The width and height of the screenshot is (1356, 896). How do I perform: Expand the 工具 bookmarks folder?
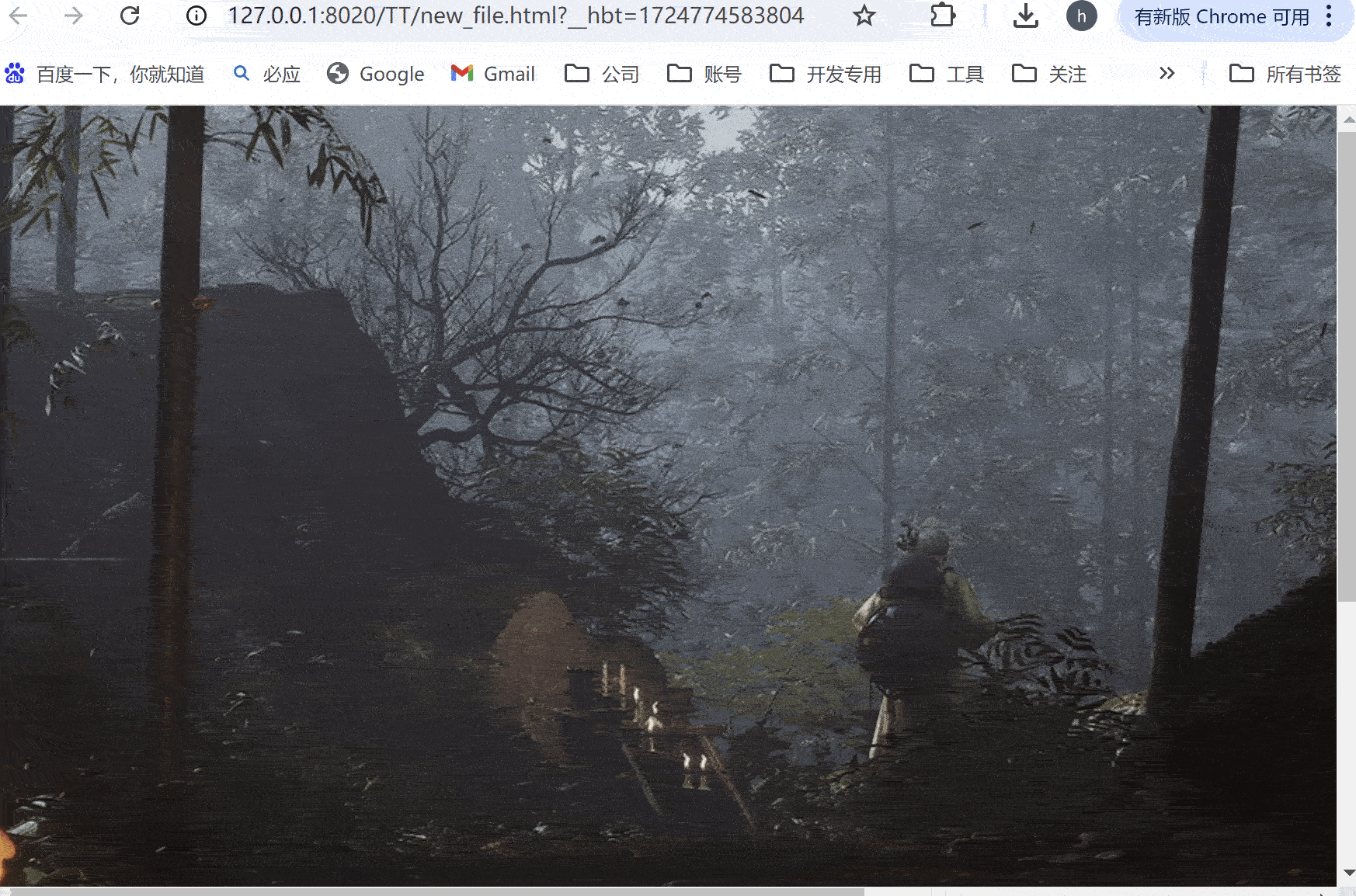pos(947,74)
